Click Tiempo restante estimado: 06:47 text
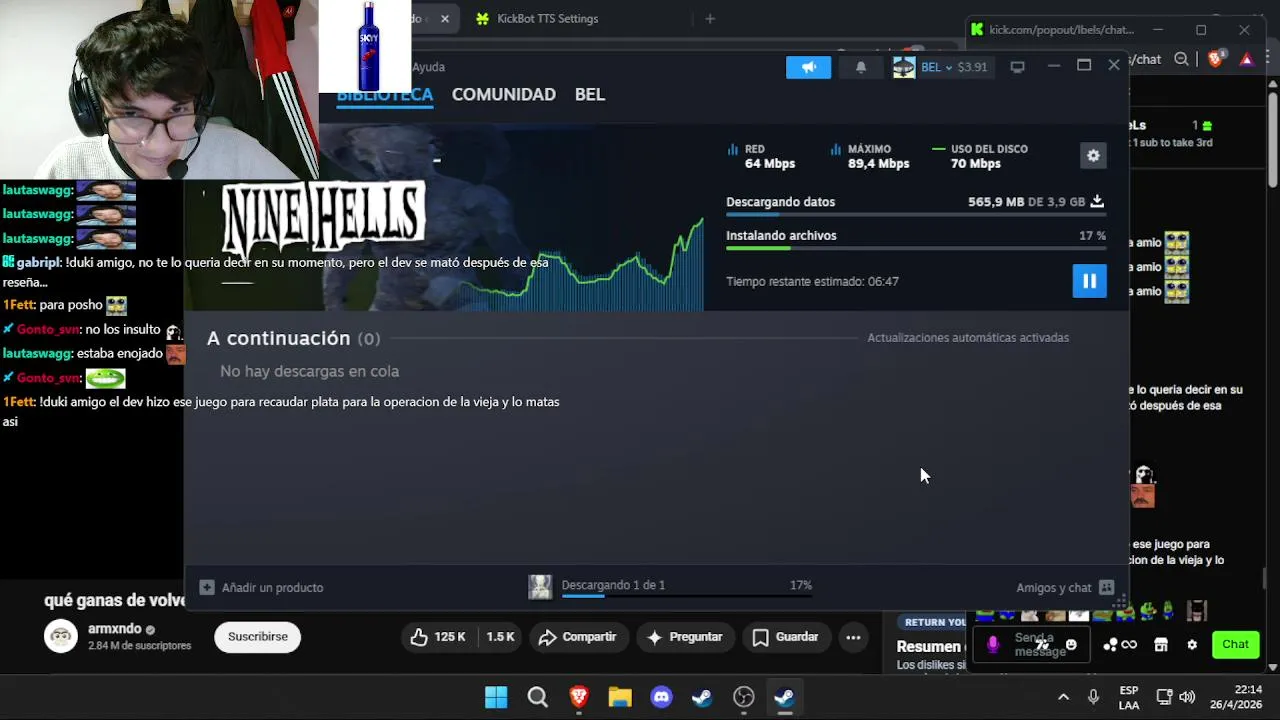1280x720 pixels. 812,281
